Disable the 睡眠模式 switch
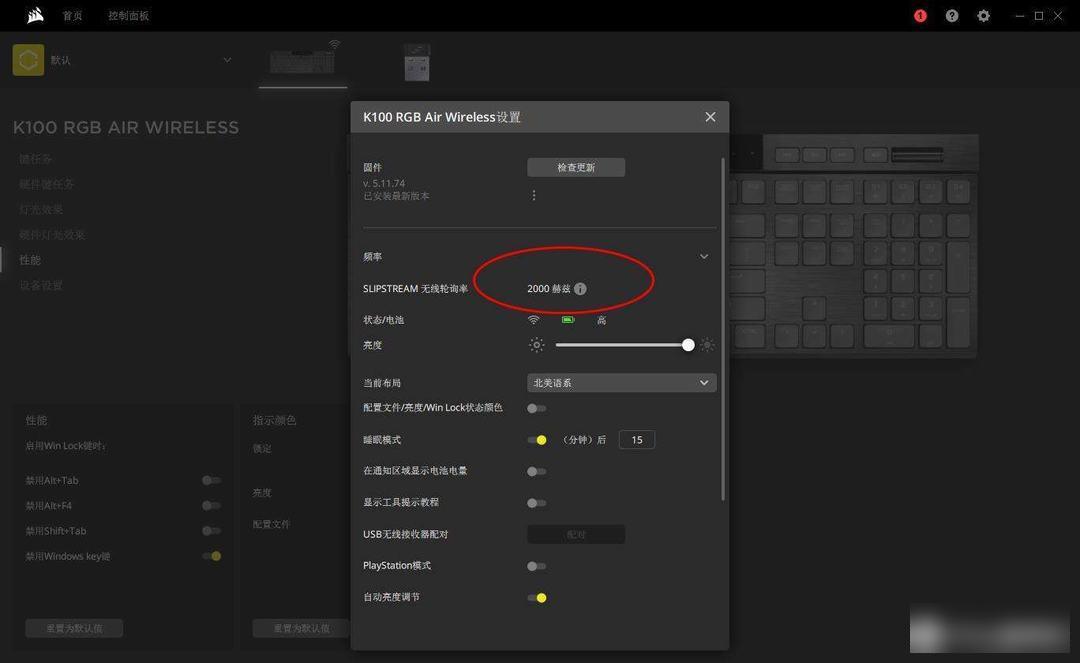The image size is (1080, 663). tap(537, 440)
